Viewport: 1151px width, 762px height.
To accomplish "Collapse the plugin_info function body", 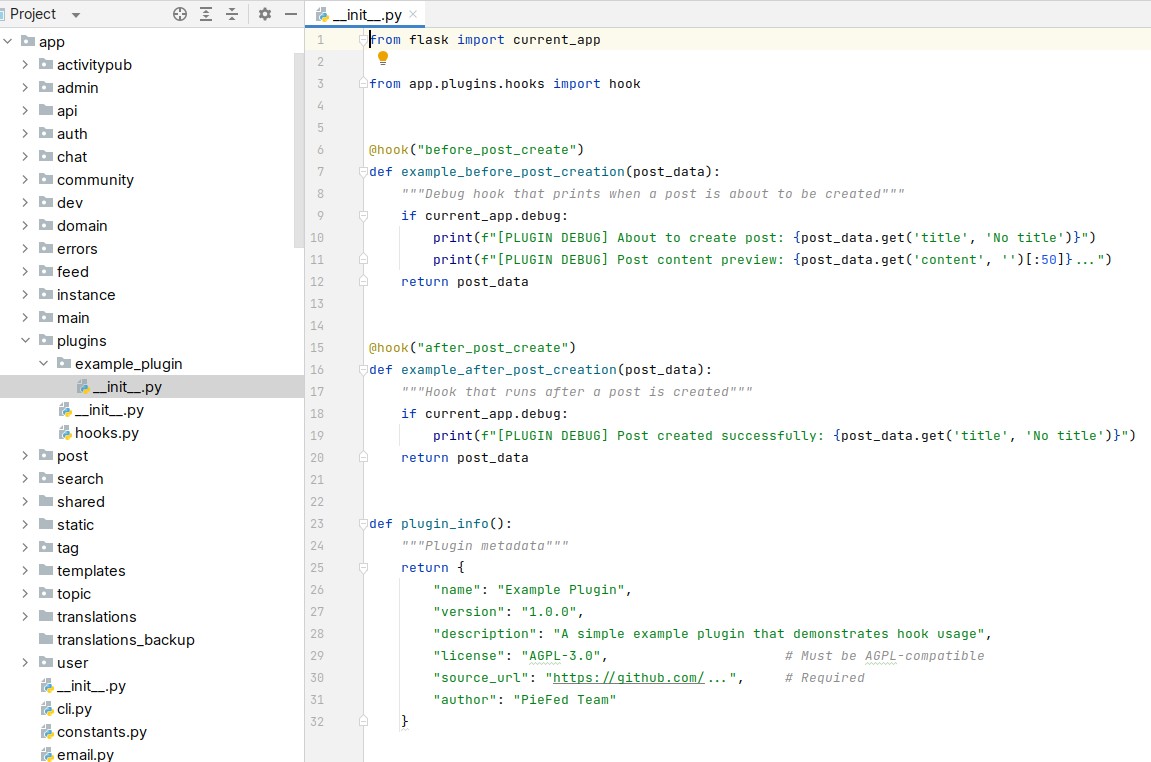I will coord(362,523).
